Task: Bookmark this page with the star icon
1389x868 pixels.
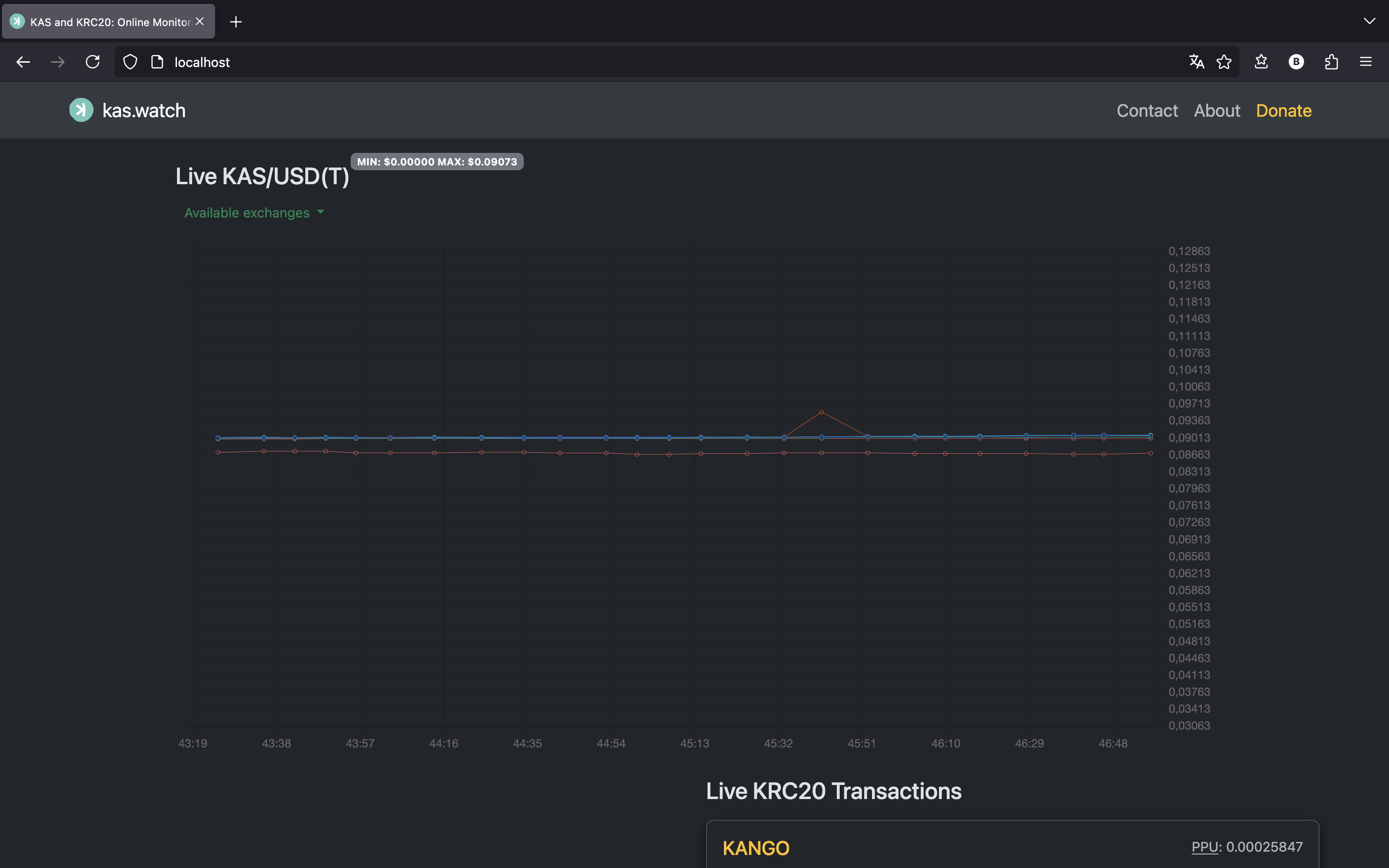Action: pos(1224,62)
